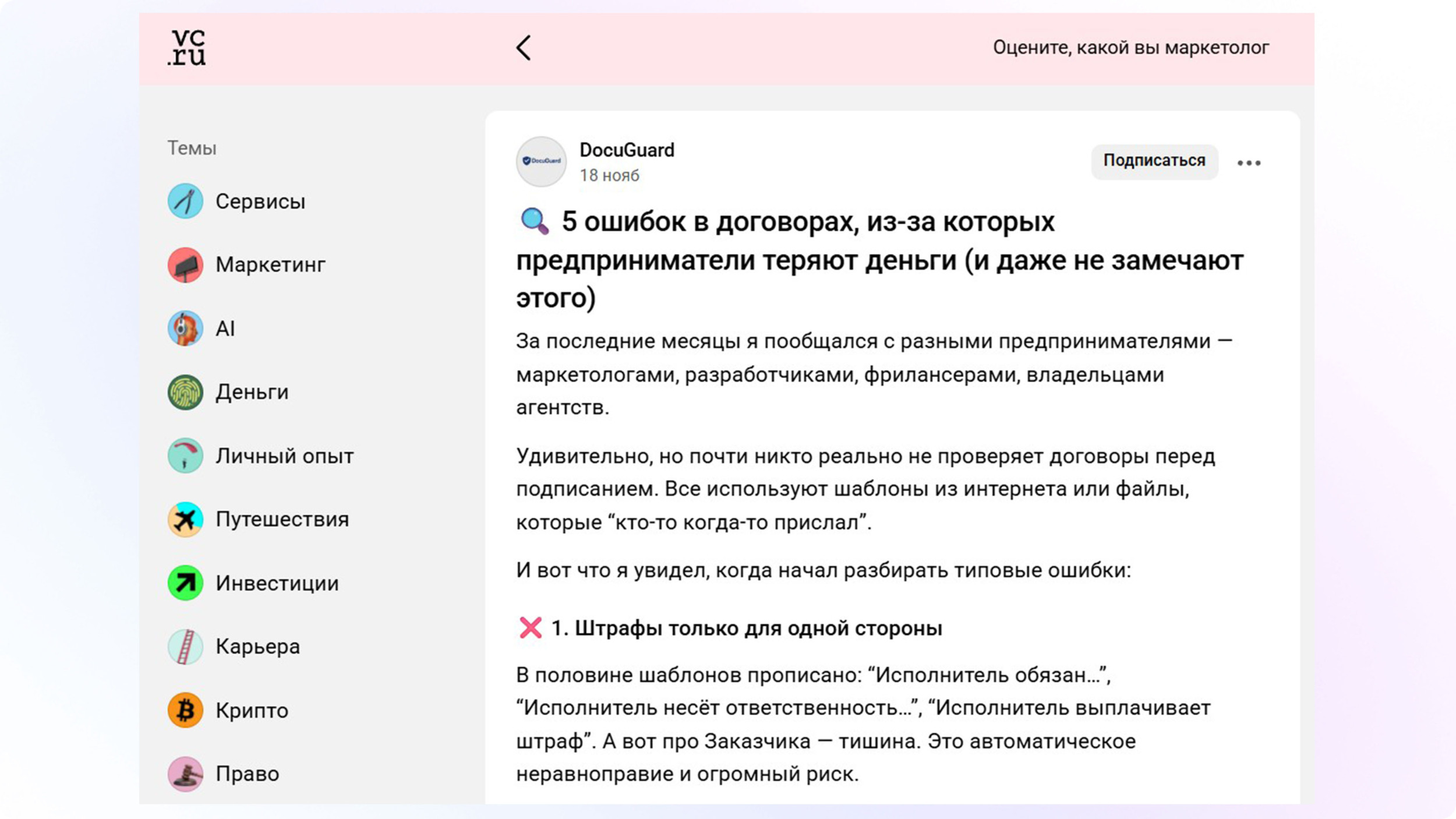
Task: Click the Сервисы topic icon
Action: click(185, 201)
